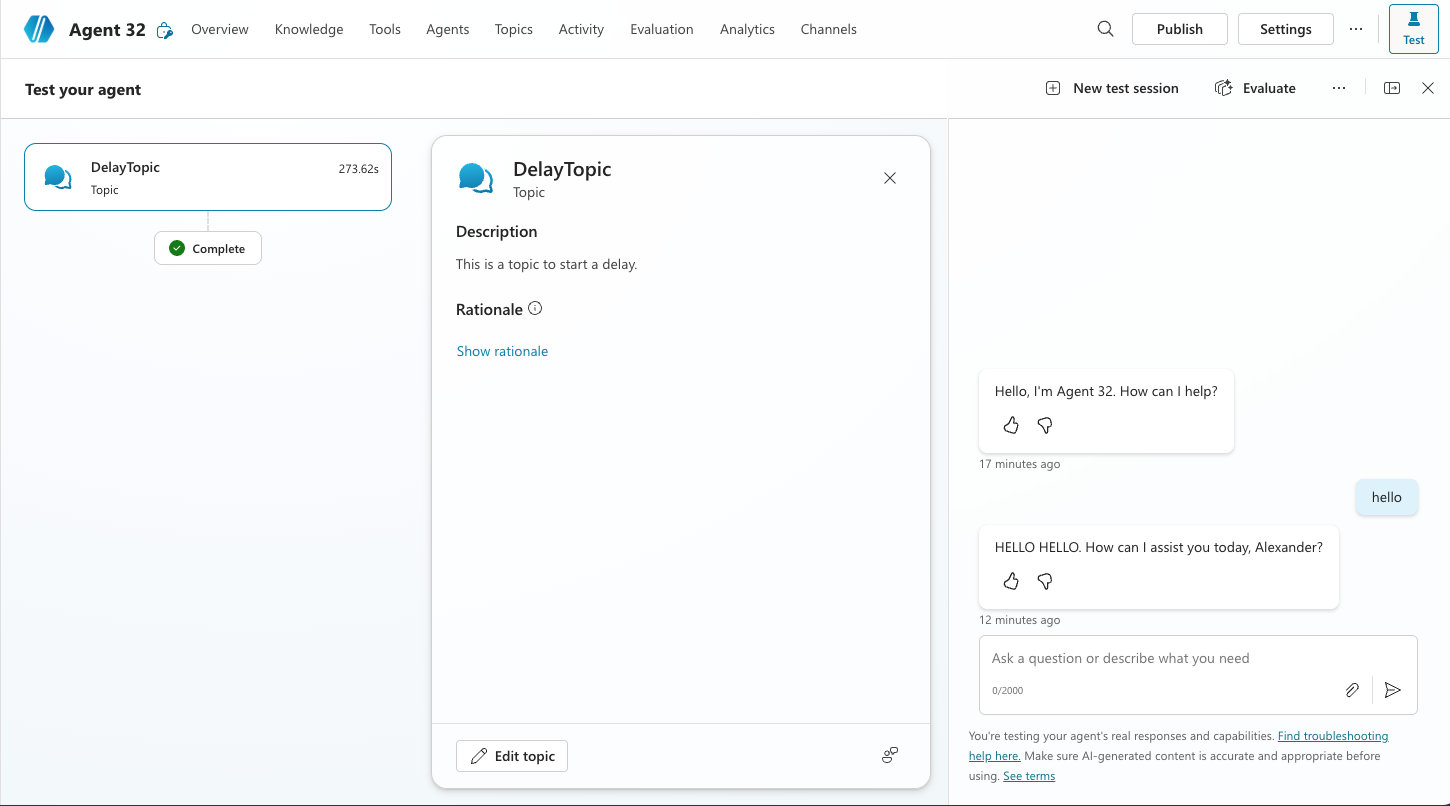Click the paperclip attach icon
1450x806 pixels.
pyautogui.click(x=1351, y=690)
